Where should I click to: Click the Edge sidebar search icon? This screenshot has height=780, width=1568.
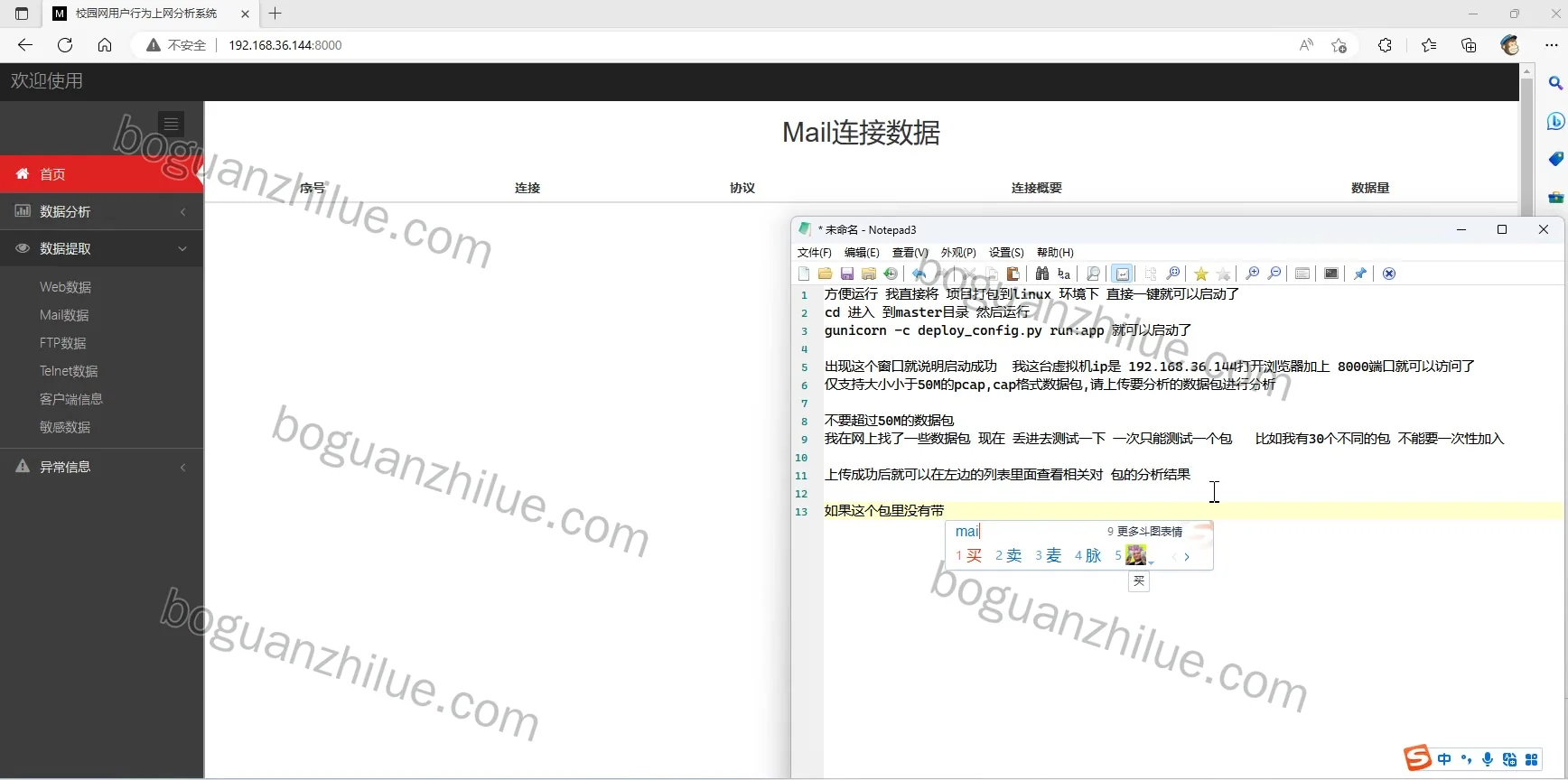coord(1555,83)
